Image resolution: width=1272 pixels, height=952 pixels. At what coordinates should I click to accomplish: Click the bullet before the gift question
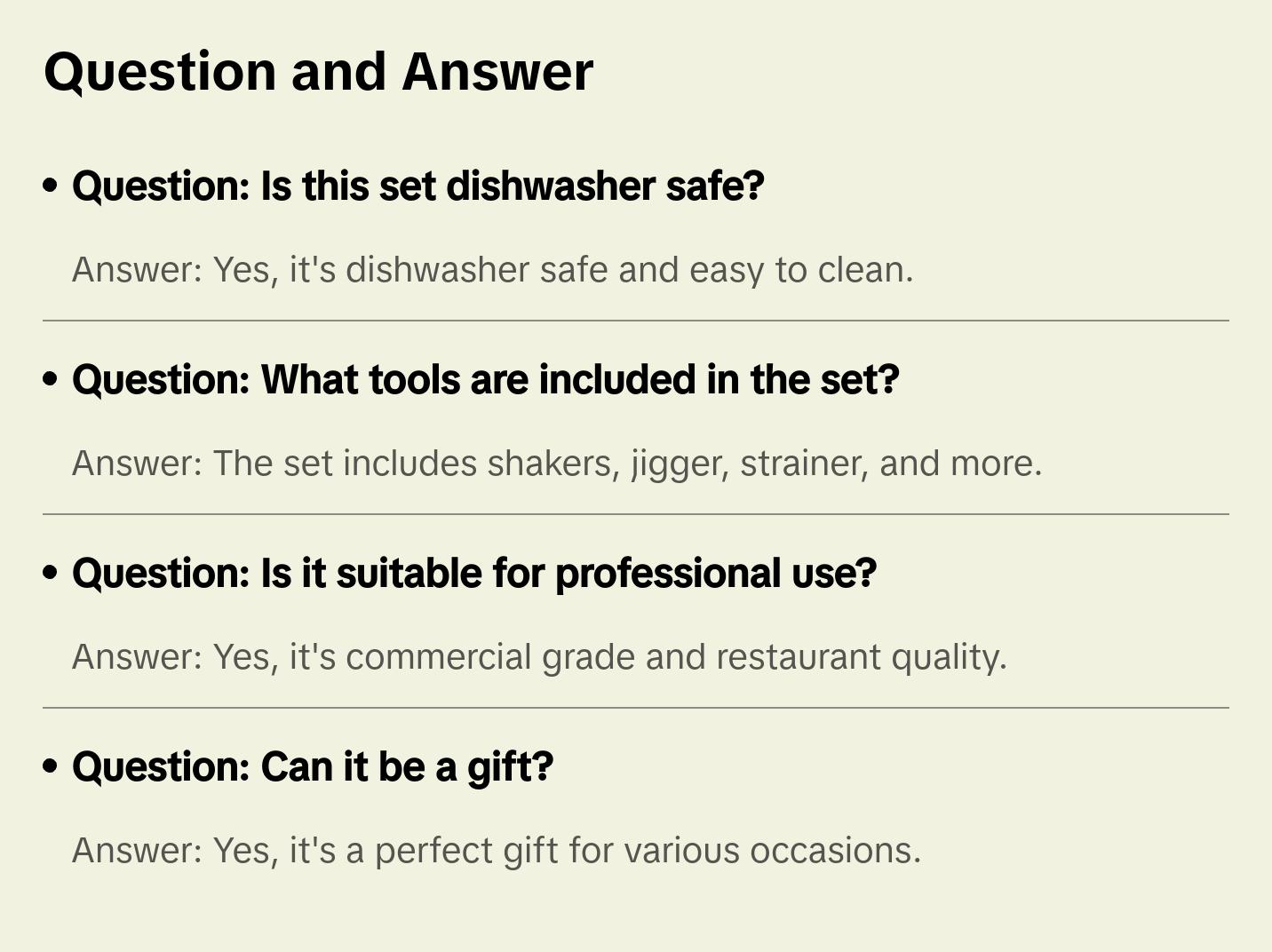(x=51, y=766)
